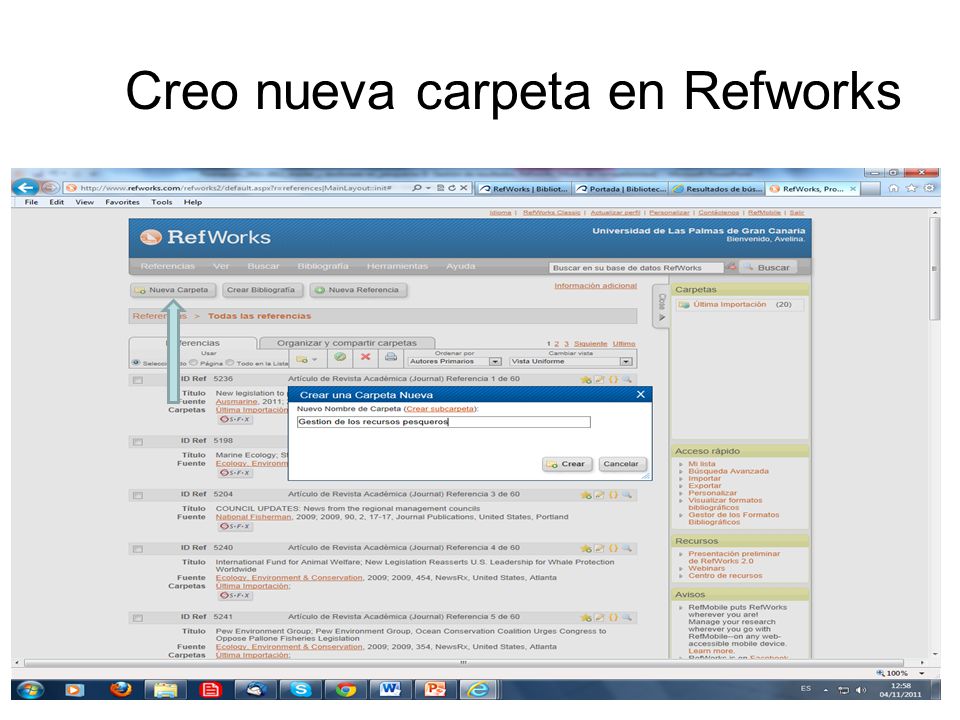Open the Crear subcarpeta link

[x=440, y=408]
